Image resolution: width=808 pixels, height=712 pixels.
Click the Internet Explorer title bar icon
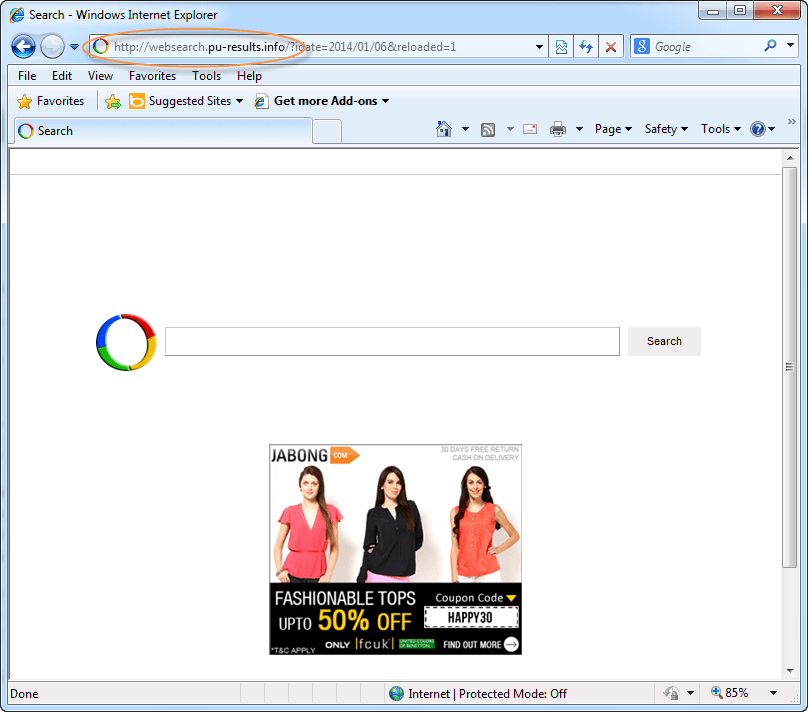pos(17,14)
